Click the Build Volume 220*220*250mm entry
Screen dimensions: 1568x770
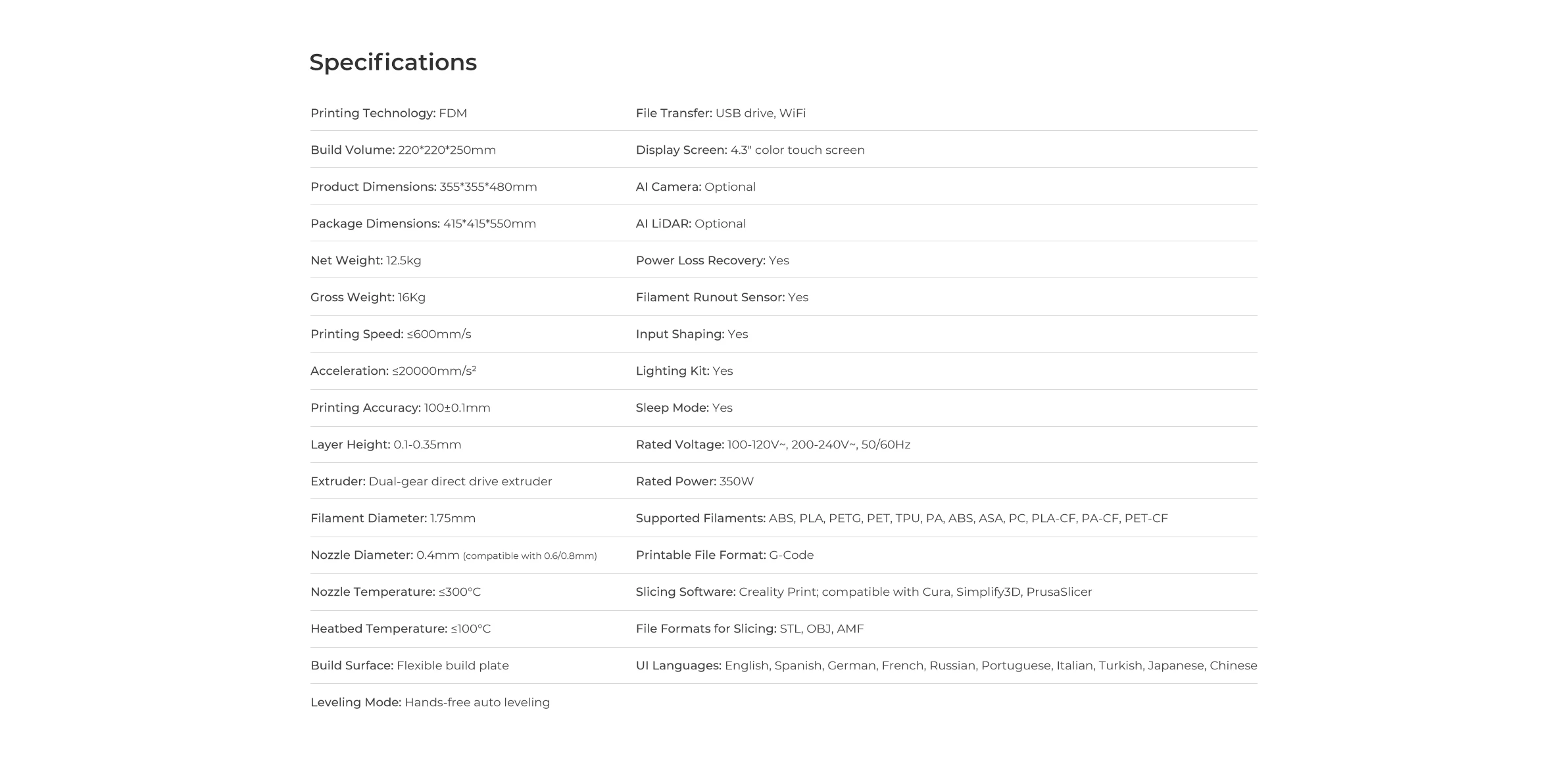403,150
